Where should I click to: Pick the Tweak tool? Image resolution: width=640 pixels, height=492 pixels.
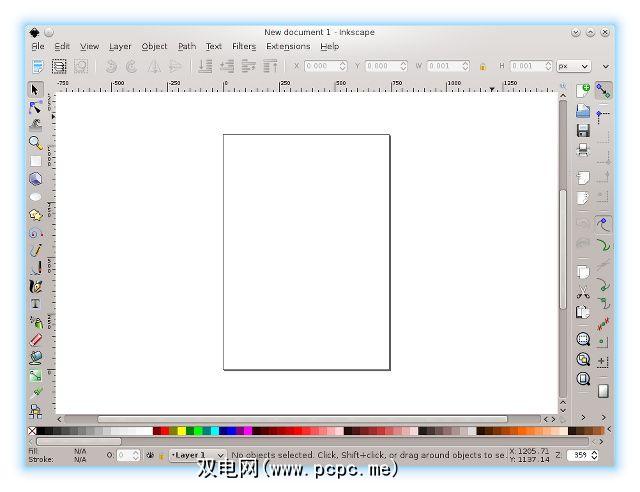click(x=35, y=125)
